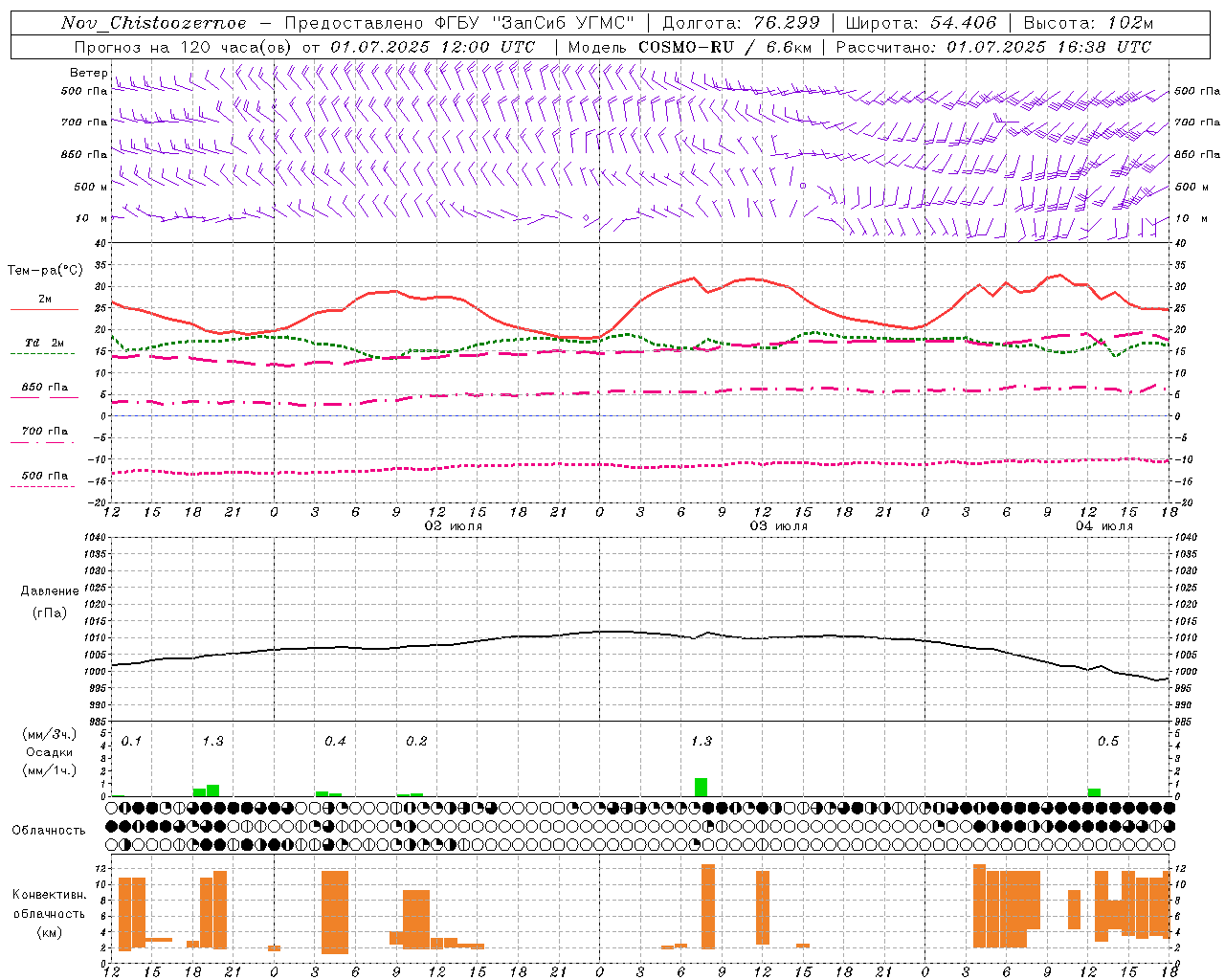Click the '(мм/3ч.)' precipitation unit label
This screenshot has height=980, width=1225.
coord(49,735)
